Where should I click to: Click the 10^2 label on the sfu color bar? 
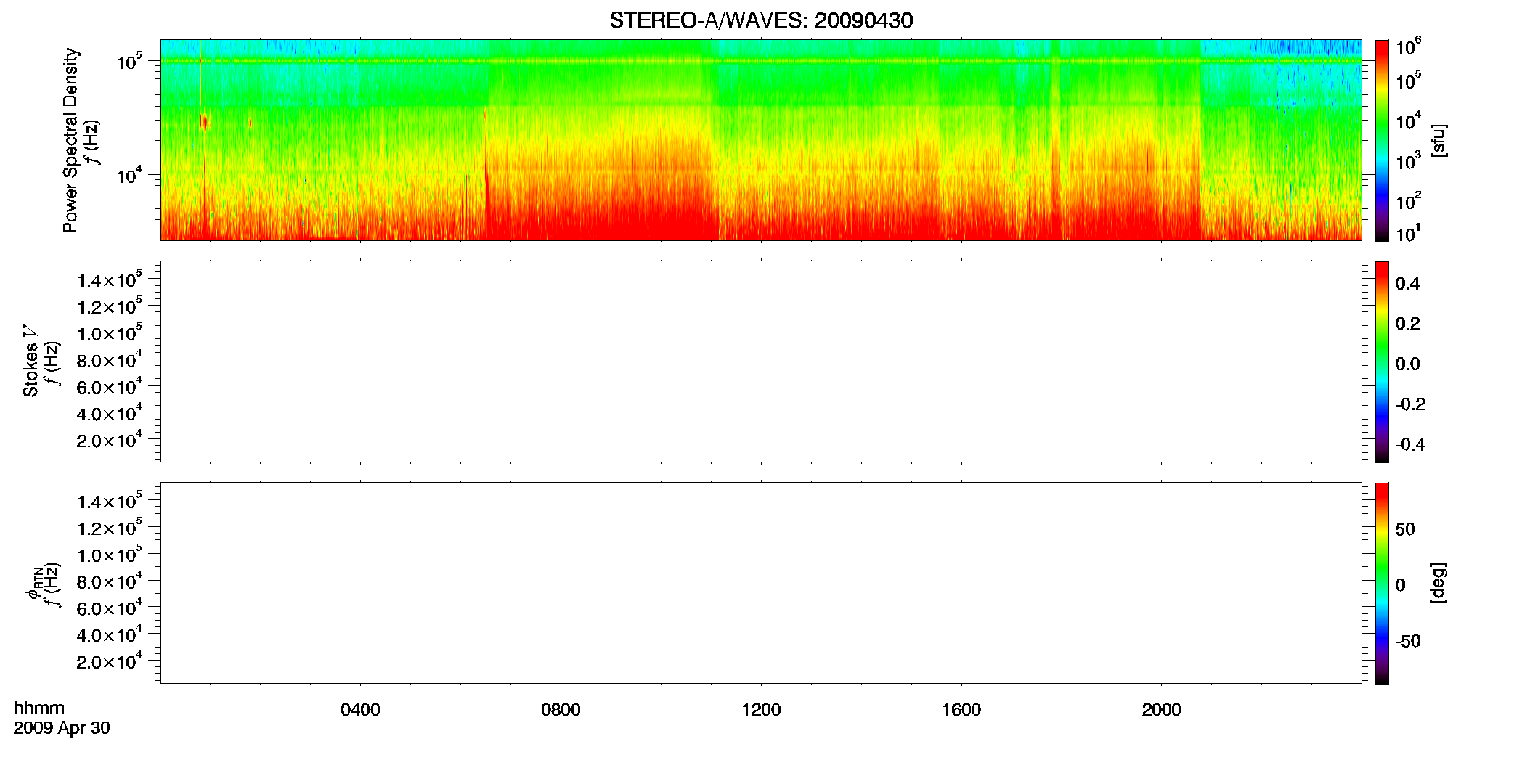coord(1409,201)
